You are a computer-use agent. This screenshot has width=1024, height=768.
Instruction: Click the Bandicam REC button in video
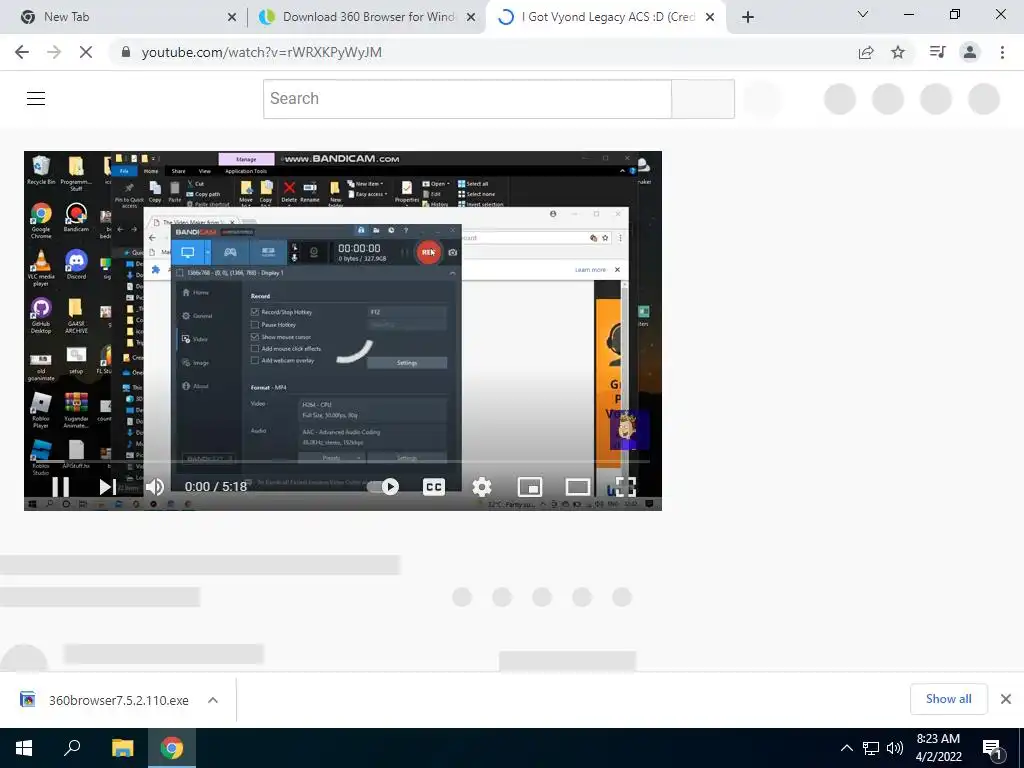click(x=428, y=252)
